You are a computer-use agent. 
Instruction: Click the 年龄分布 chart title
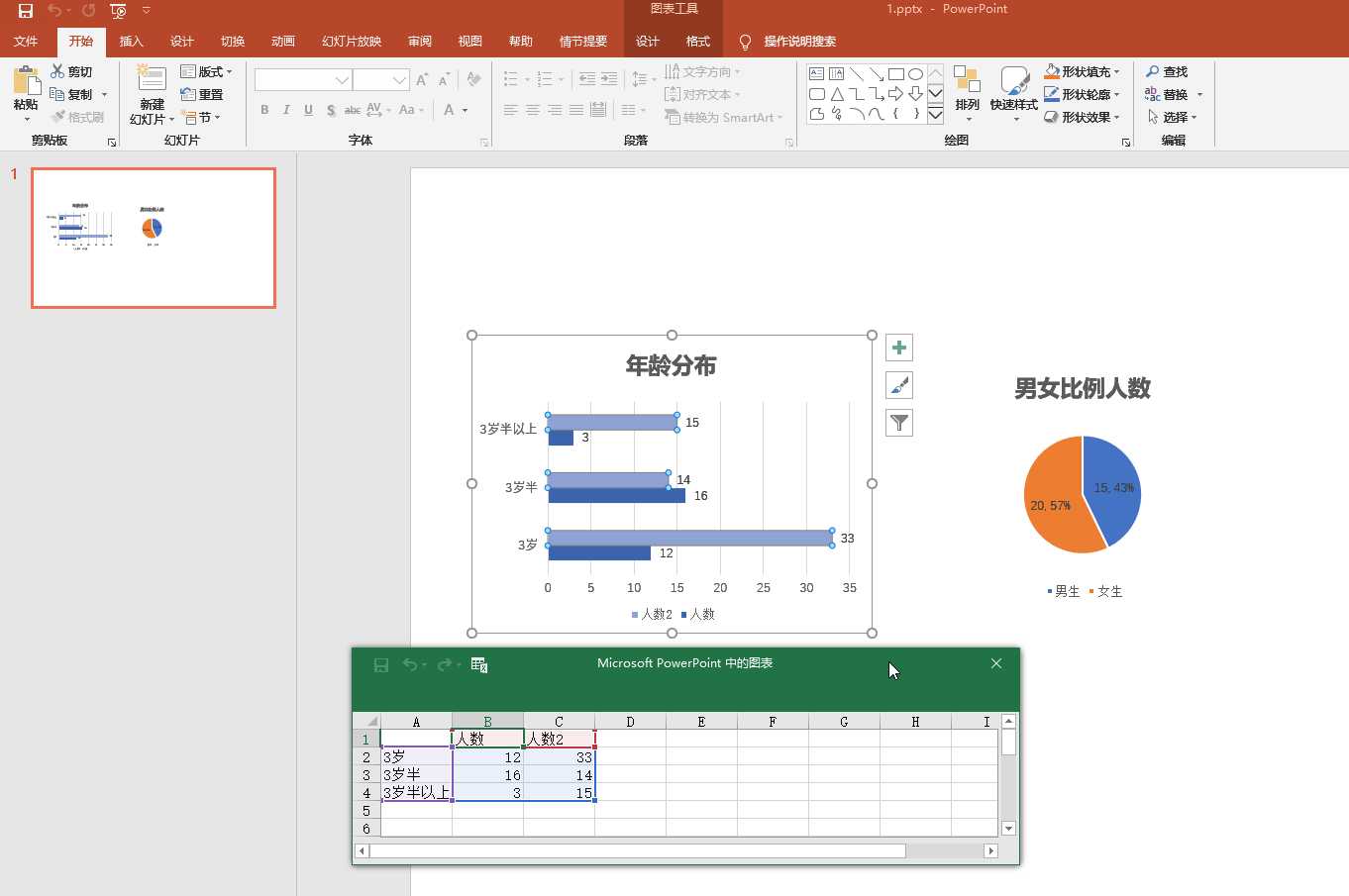(x=671, y=366)
